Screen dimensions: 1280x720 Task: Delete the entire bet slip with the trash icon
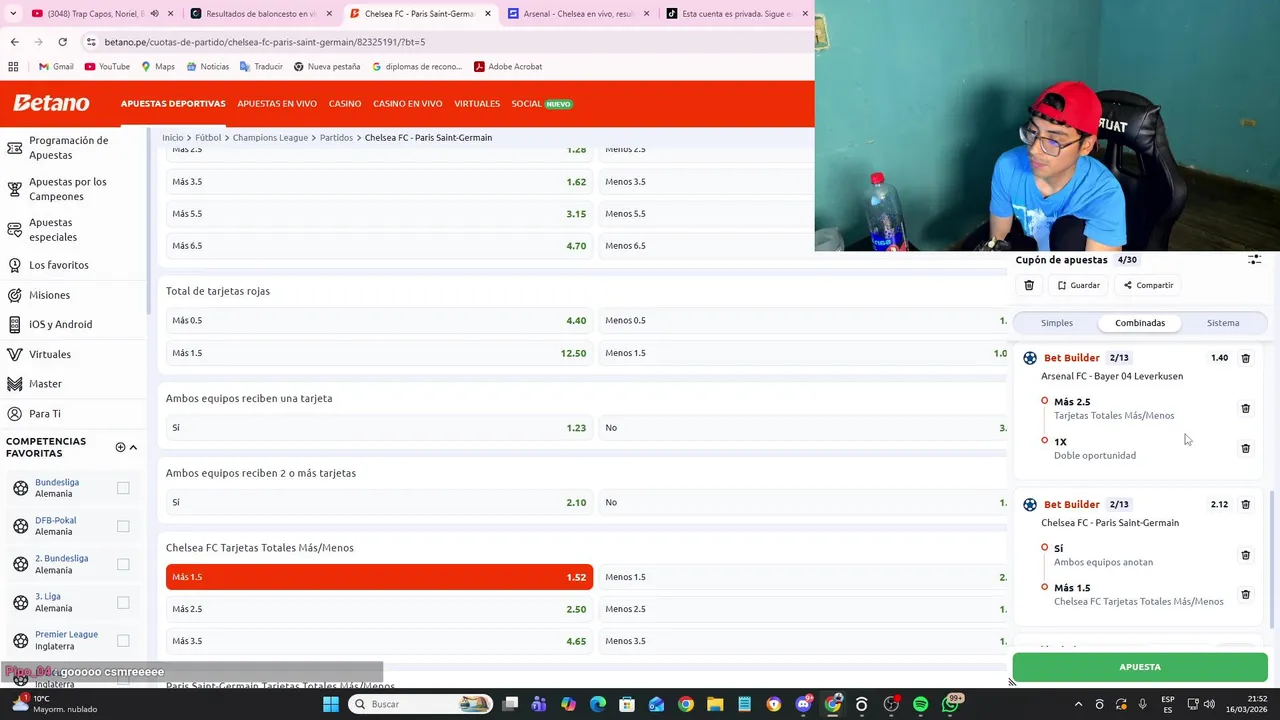click(x=1029, y=285)
